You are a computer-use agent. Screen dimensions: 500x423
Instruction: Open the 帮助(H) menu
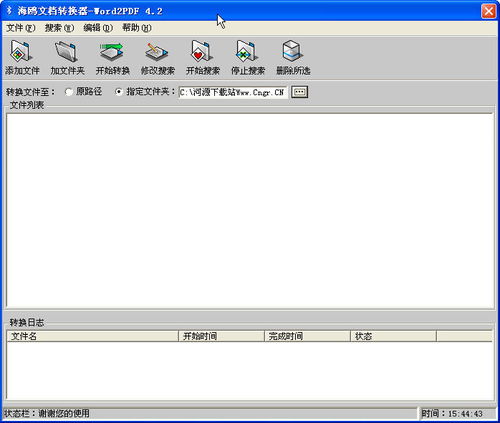tap(137, 28)
